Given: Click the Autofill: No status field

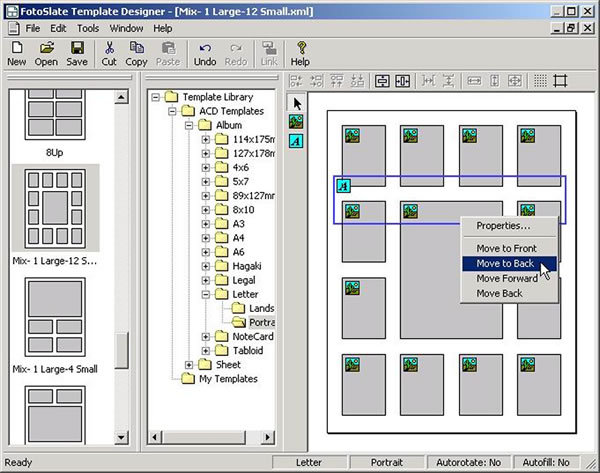Looking at the screenshot, I should [546, 463].
